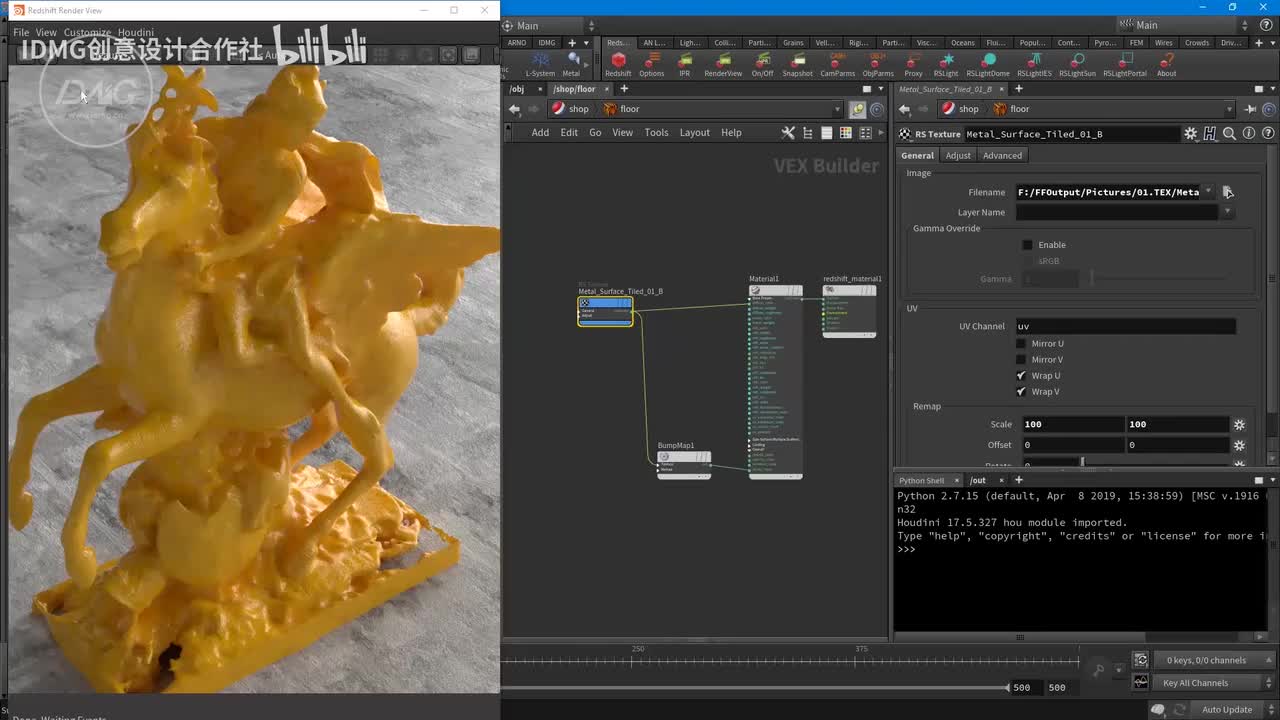This screenshot has height=720, width=1280.
Task: Click the L-System shelf tool
Action: [x=540, y=65]
